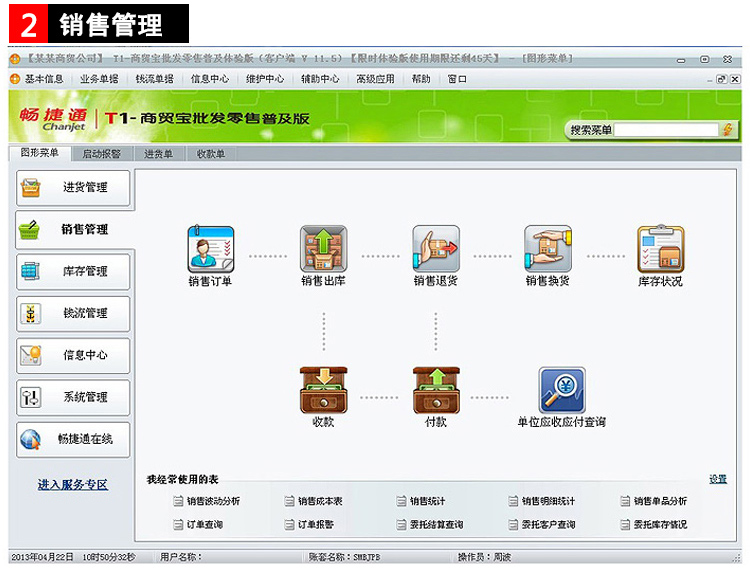
Task: Open the 销售订单 sales order icon
Action: (x=210, y=249)
